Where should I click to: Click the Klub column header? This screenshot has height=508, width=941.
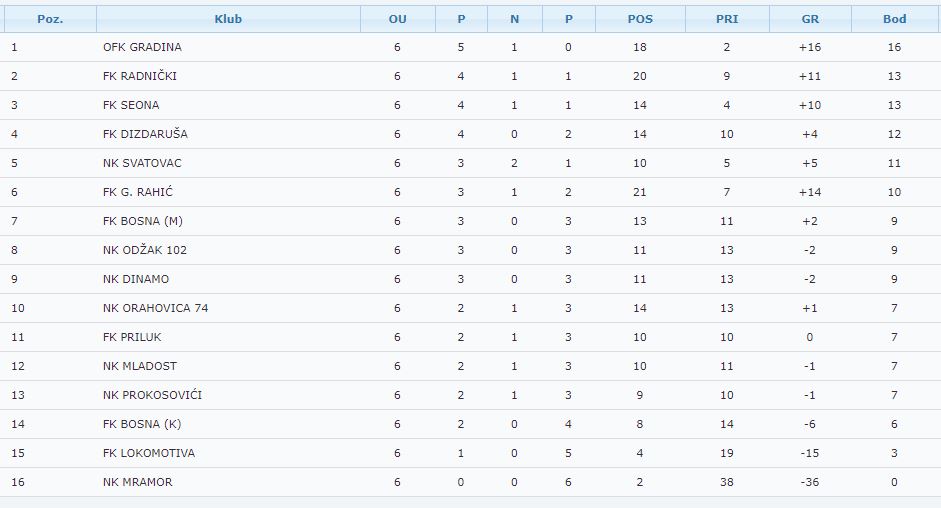[x=228, y=19]
